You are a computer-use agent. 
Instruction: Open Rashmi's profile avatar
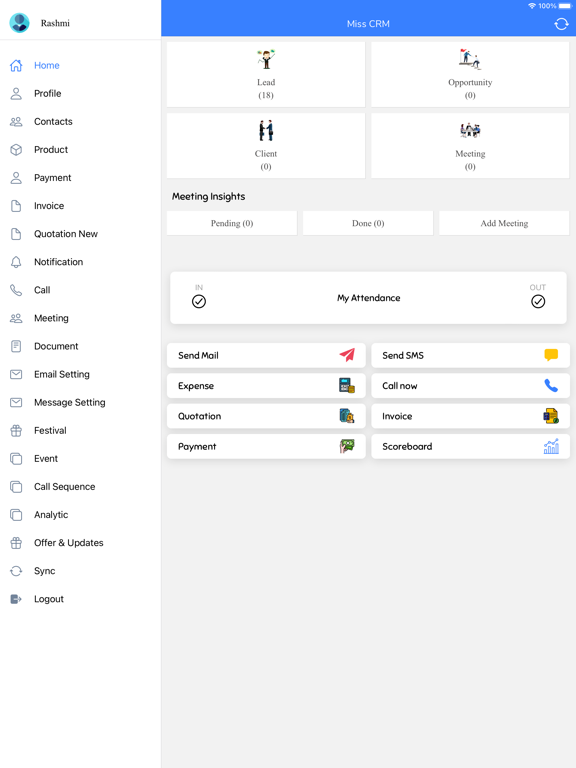pyautogui.click(x=20, y=23)
